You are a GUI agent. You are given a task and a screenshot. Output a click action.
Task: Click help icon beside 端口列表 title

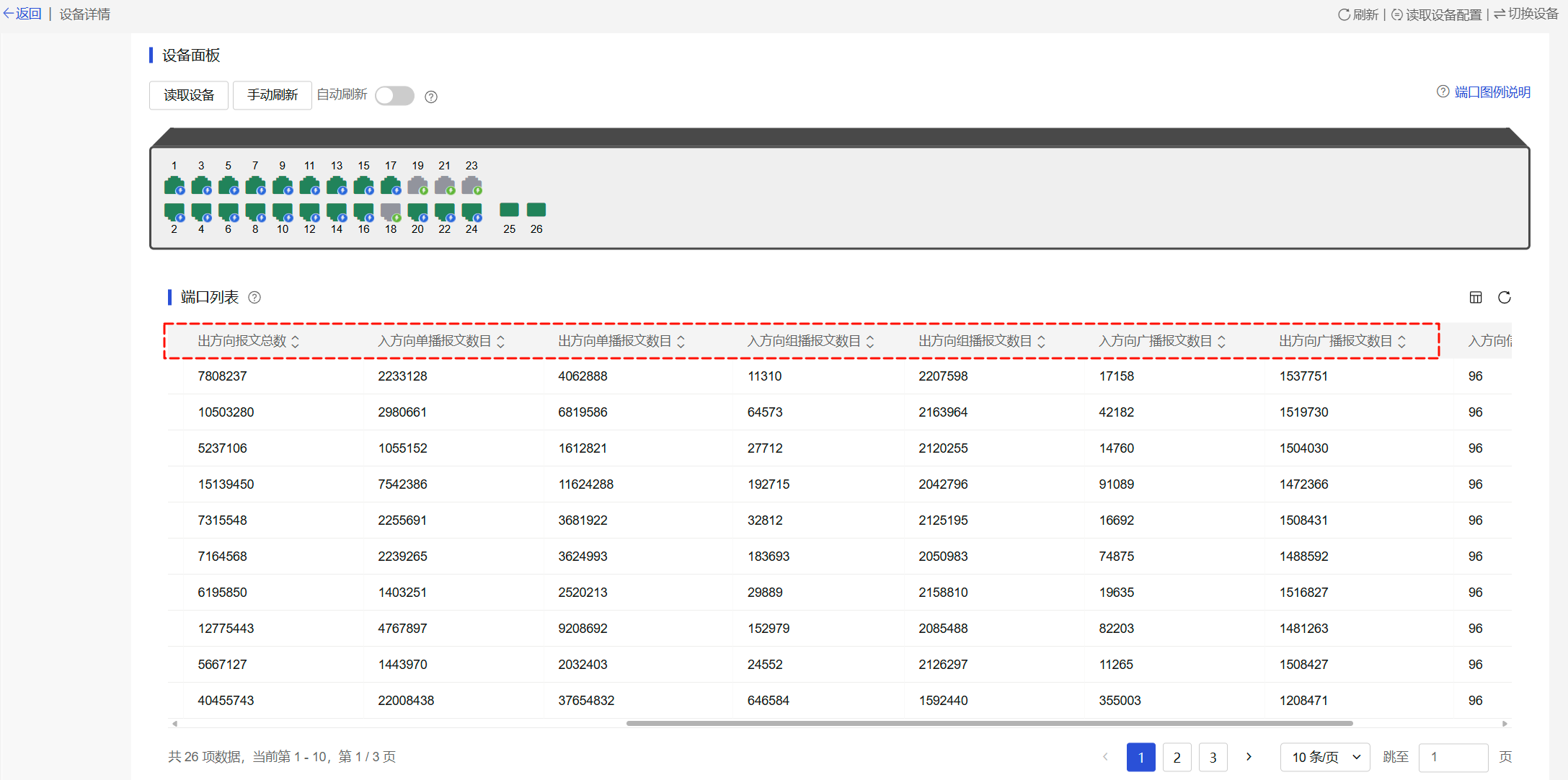click(x=254, y=298)
